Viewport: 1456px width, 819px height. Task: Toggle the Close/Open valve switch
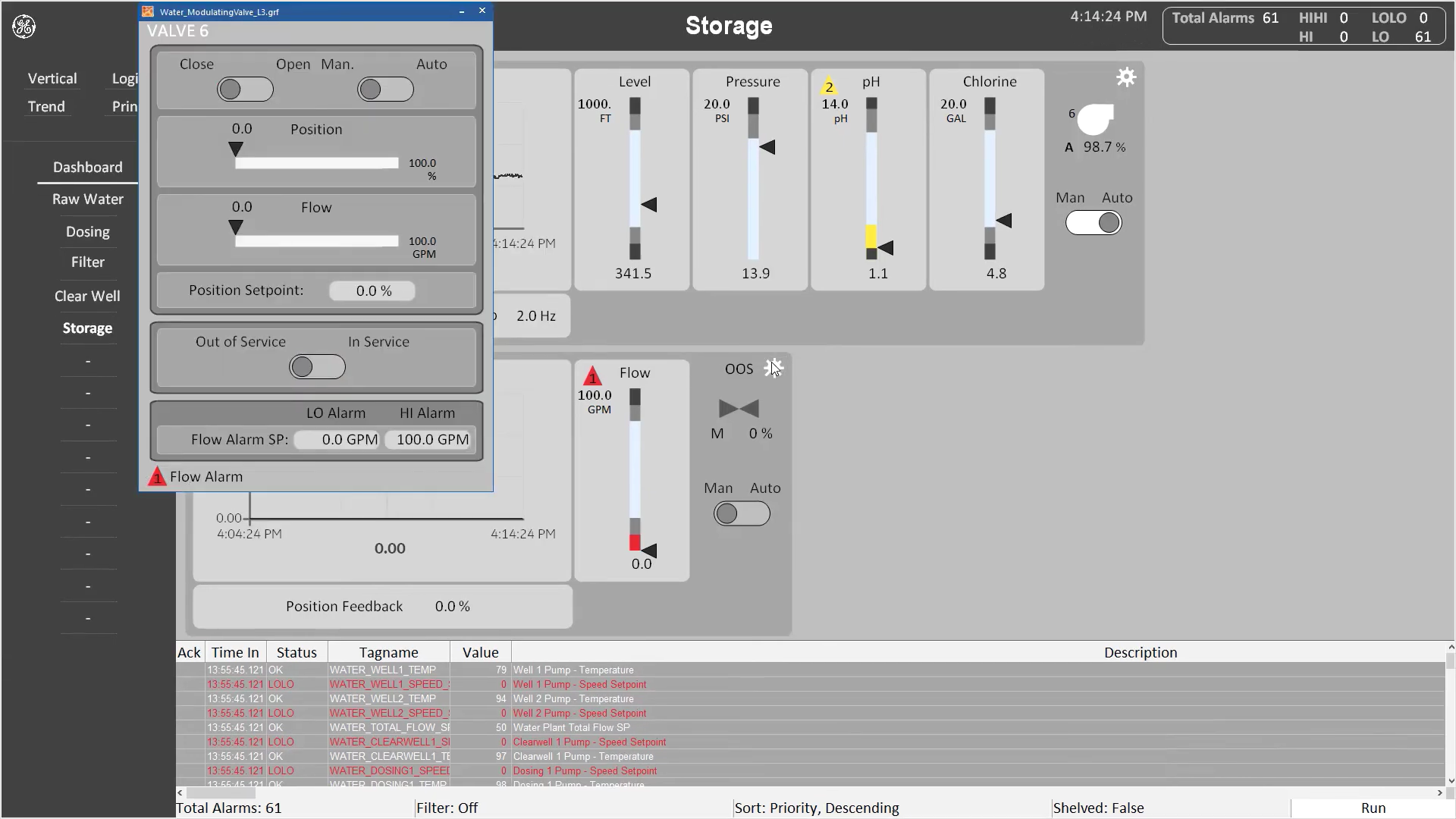coord(245,89)
